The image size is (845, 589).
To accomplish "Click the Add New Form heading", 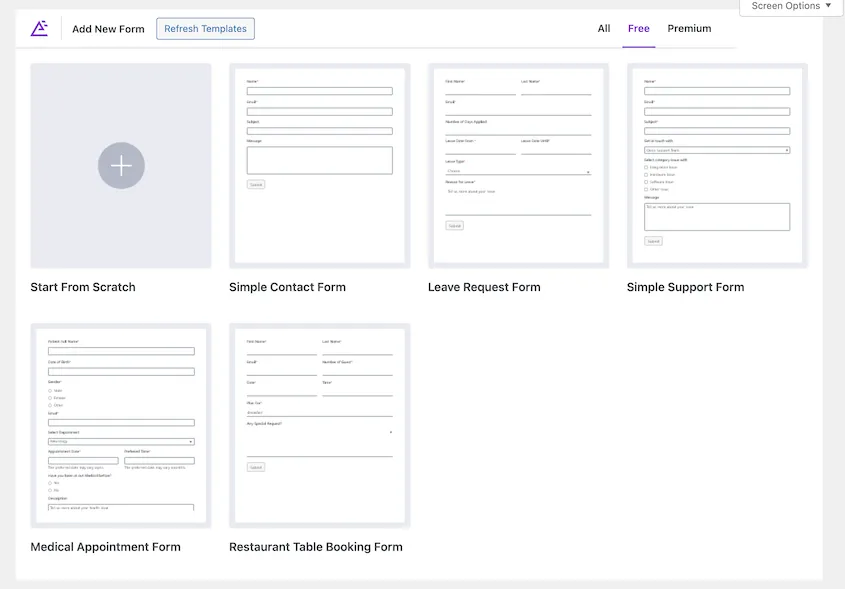I will [x=108, y=29].
